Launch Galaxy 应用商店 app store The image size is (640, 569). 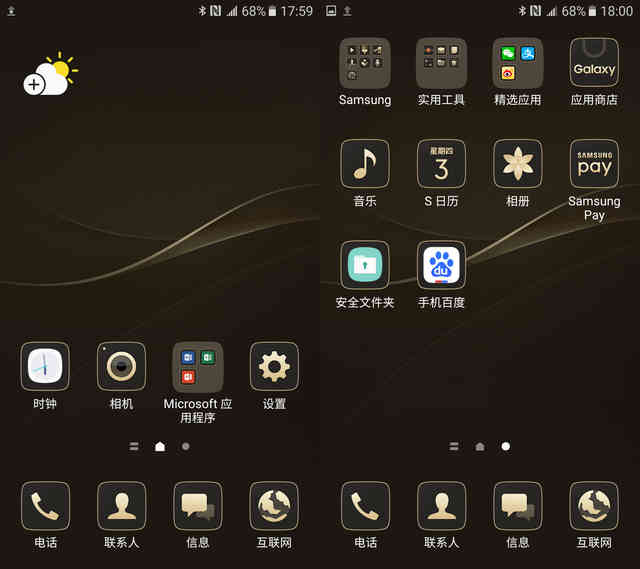[x=594, y=62]
